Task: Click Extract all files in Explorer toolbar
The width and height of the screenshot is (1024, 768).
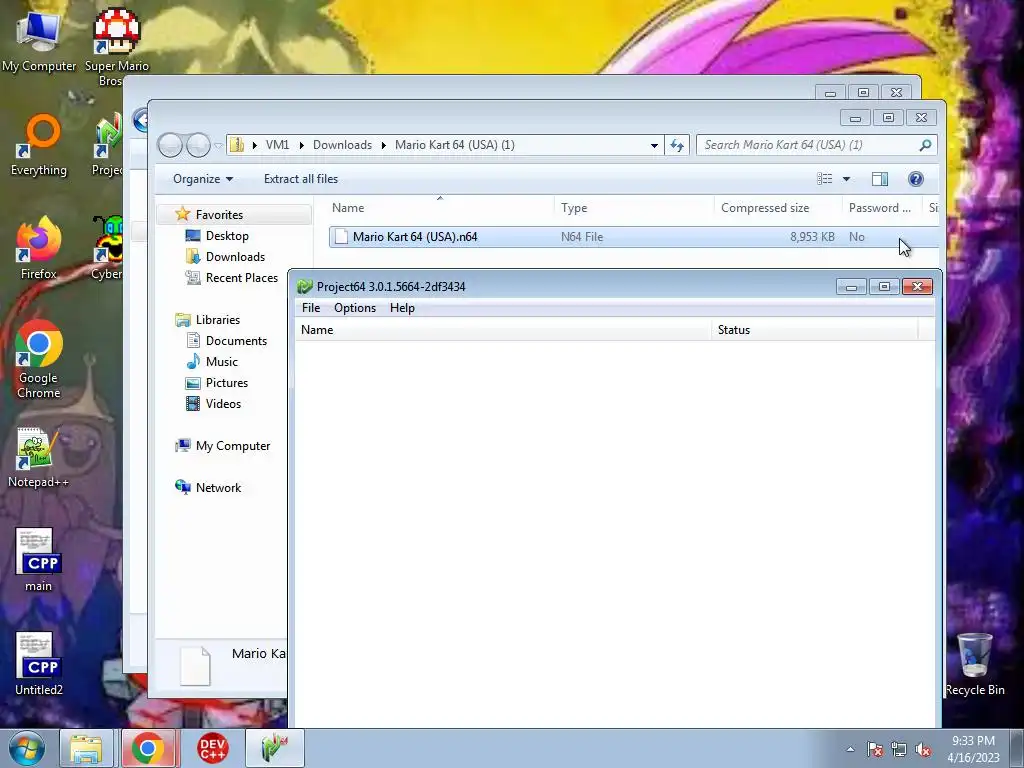Action: pos(301,178)
